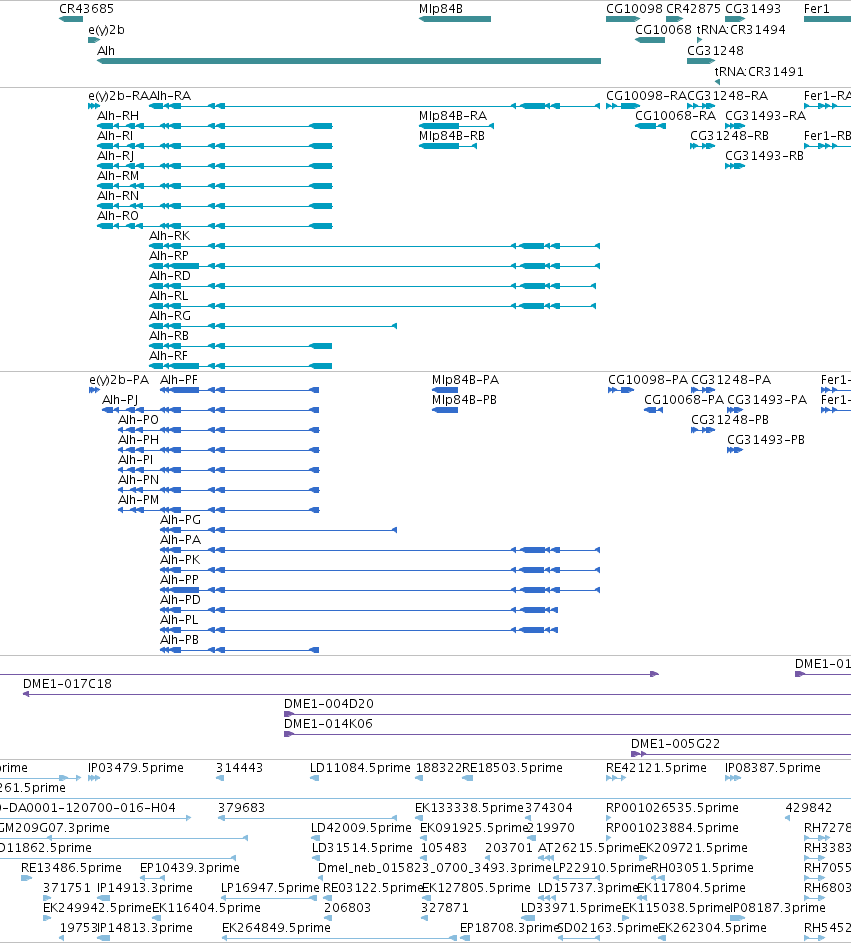Open the Alh-RN transcript label
This screenshot has width=851, height=943.
pos(118,196)
